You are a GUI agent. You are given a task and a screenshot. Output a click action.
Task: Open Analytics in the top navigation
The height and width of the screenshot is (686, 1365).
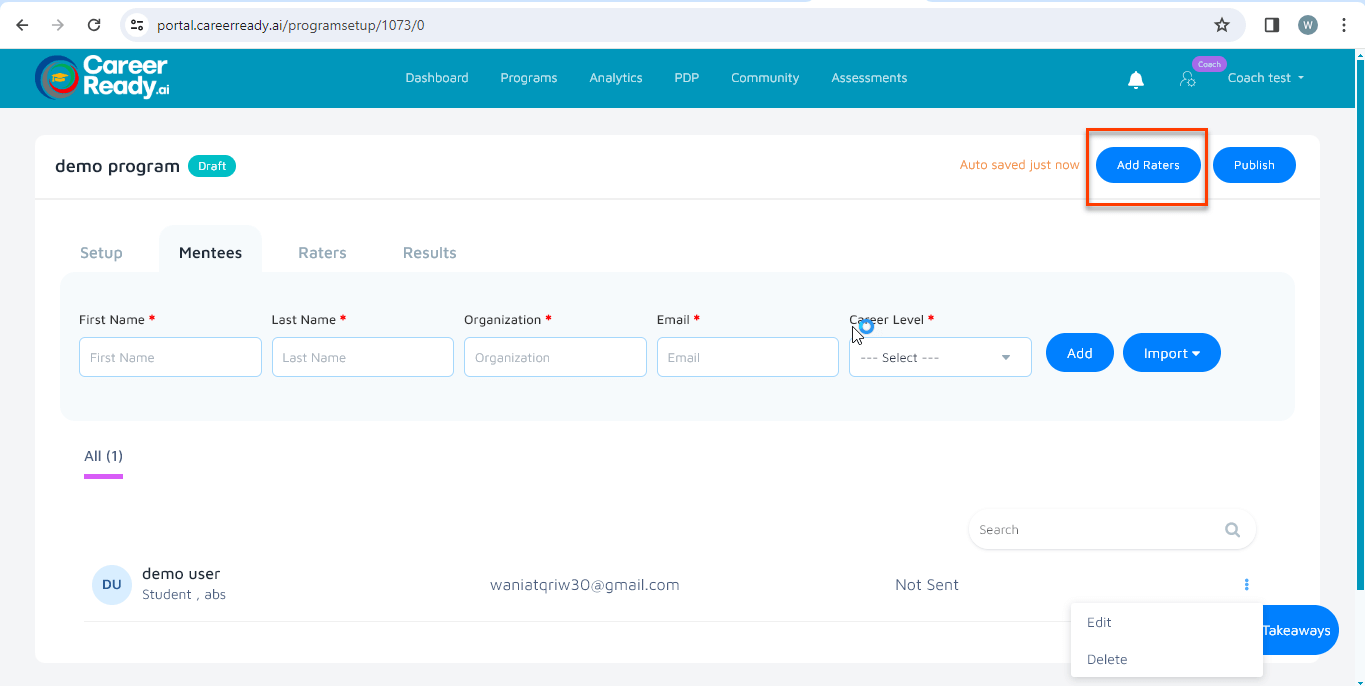click(x=615, y=78)
